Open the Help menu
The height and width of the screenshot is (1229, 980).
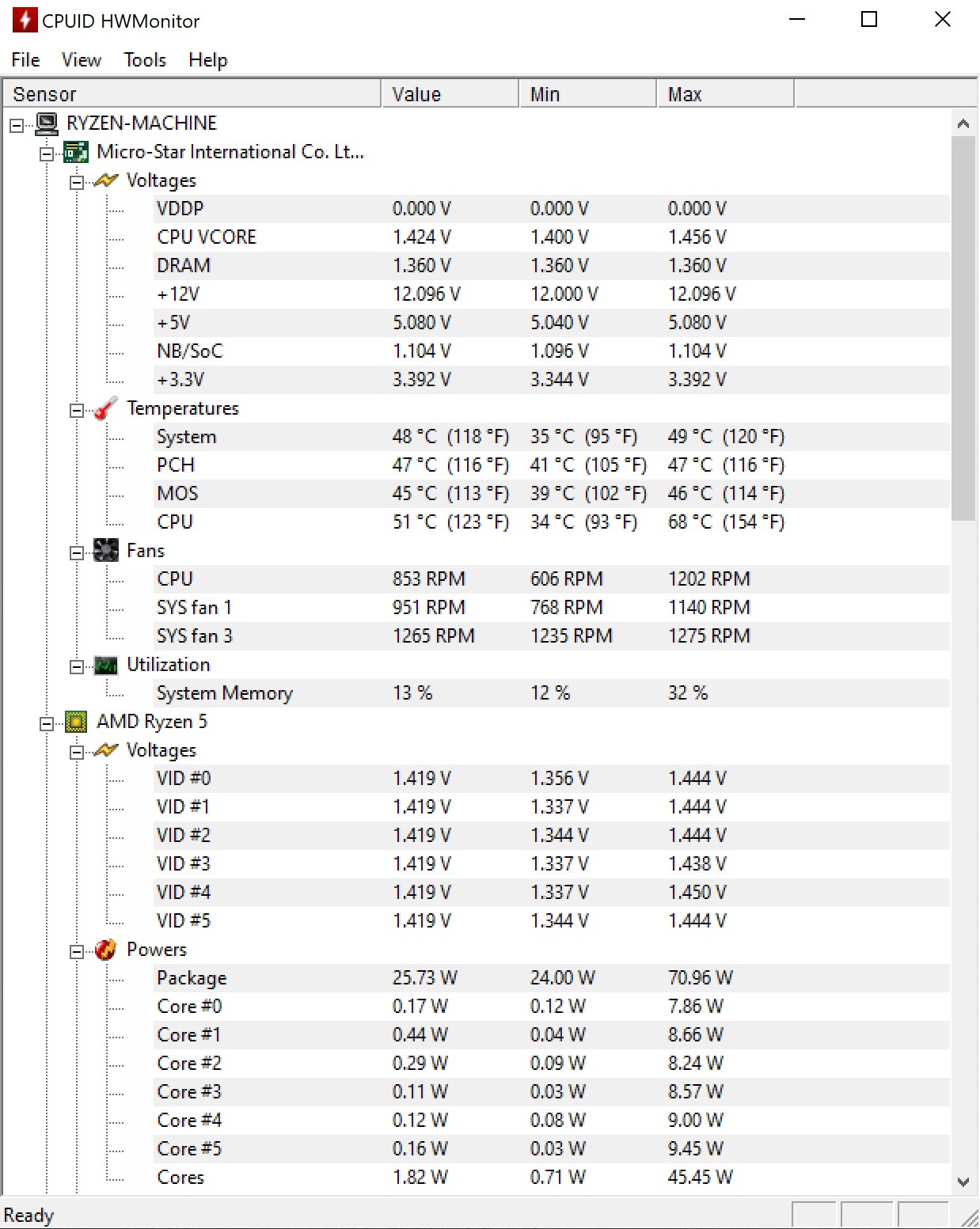pos(207,60)
